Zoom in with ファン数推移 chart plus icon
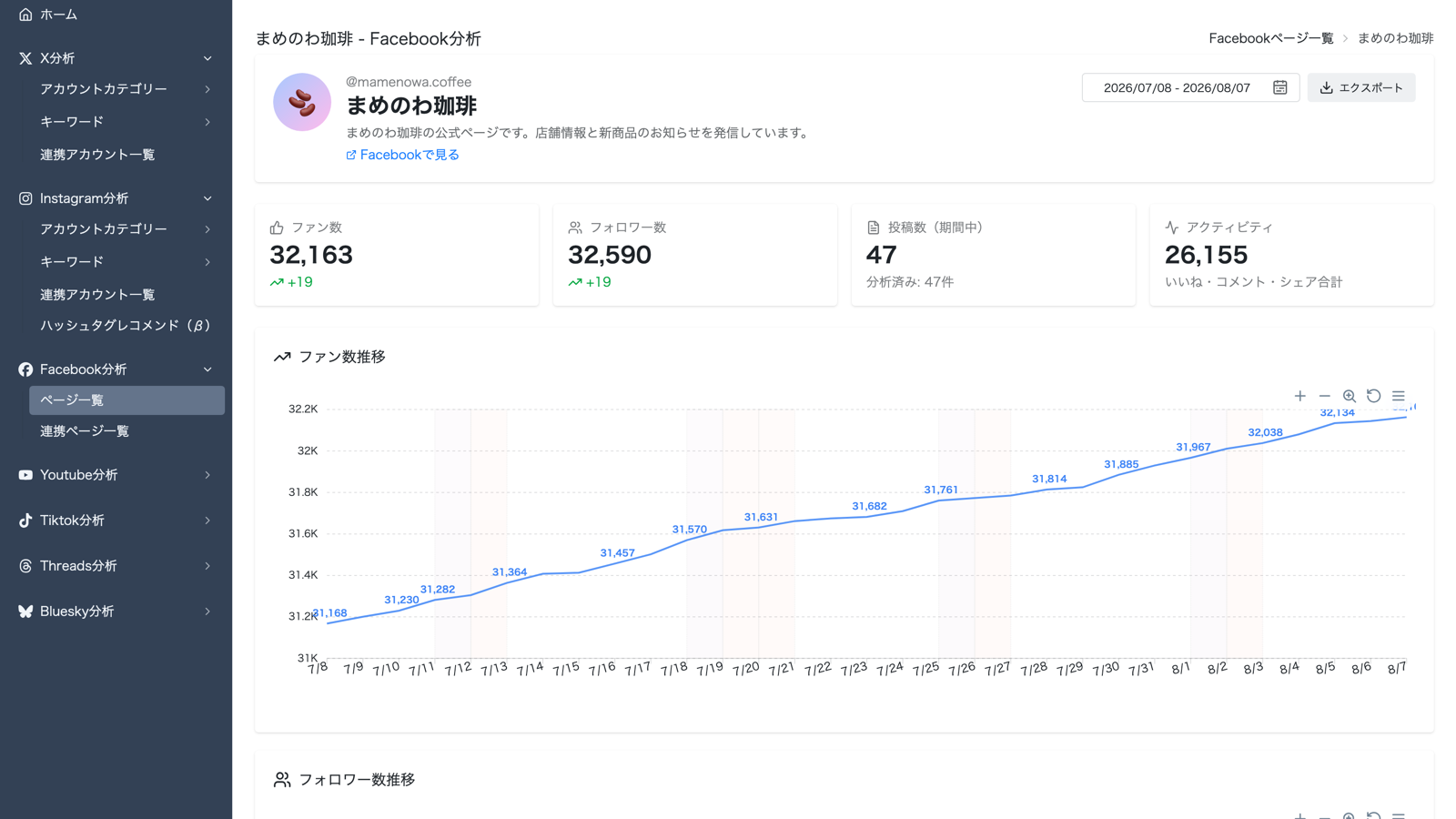 click(1300, 396)
